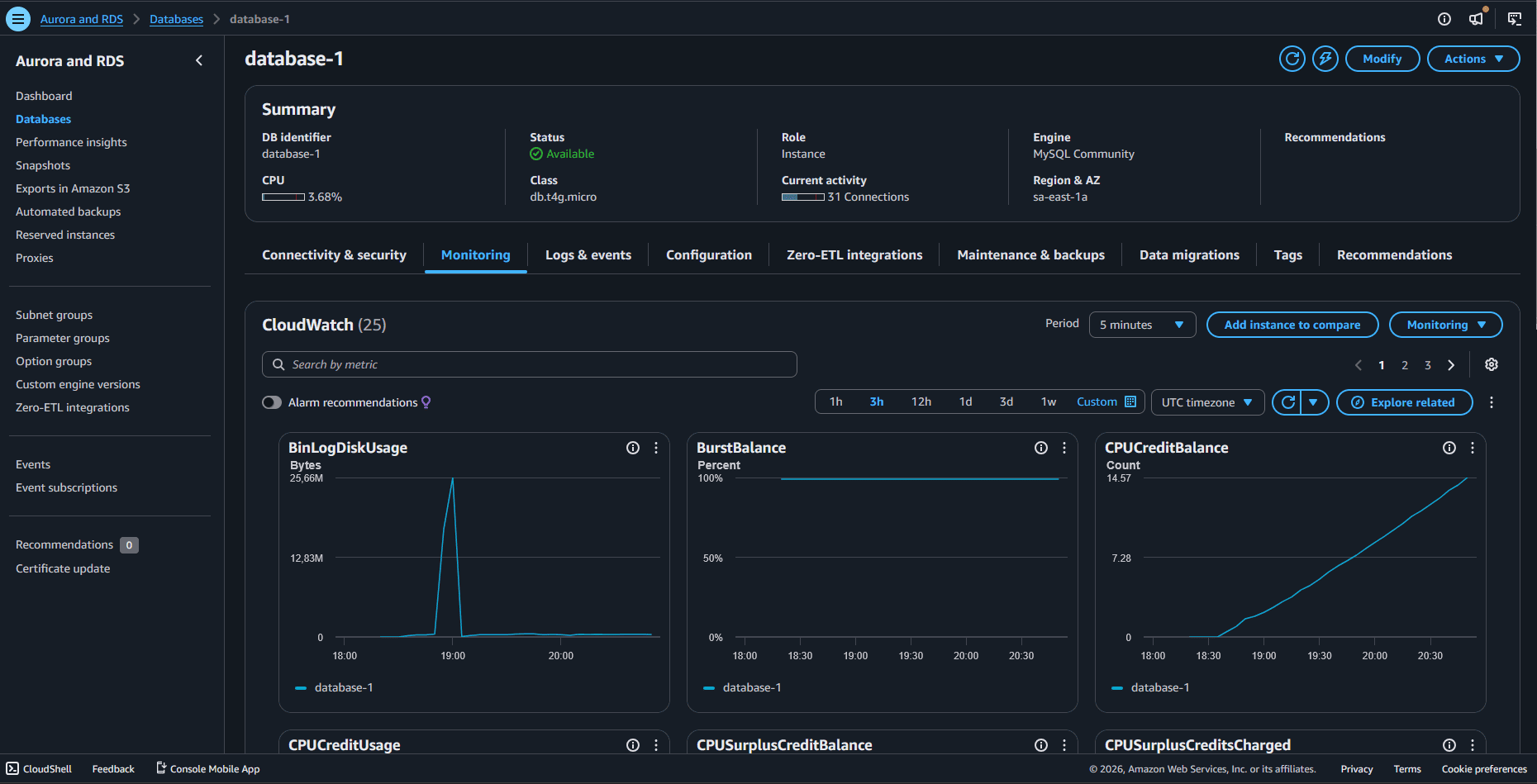Open Parameter groups in sidebar

point(63,338)
